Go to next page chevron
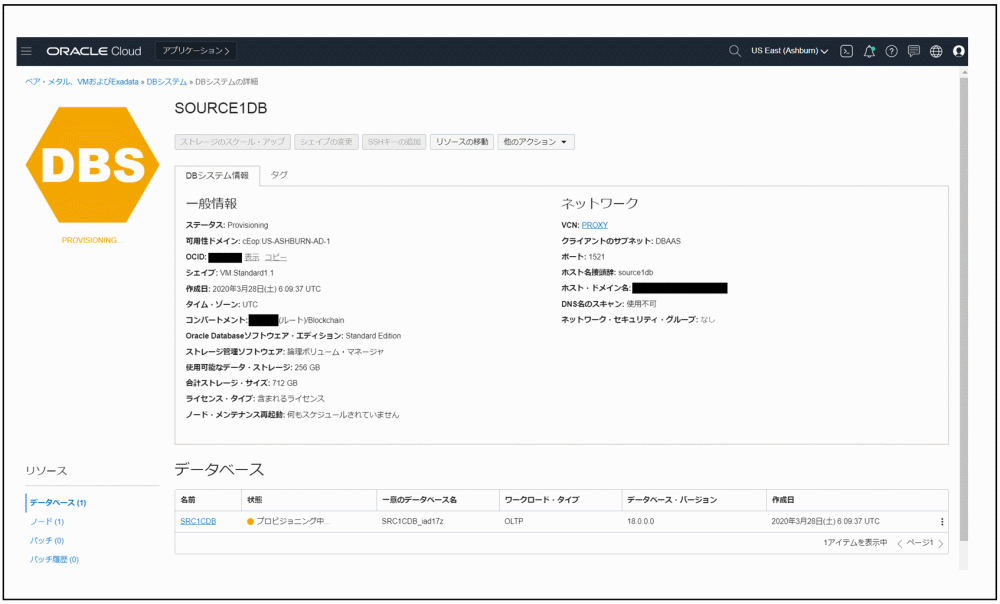 941,543
